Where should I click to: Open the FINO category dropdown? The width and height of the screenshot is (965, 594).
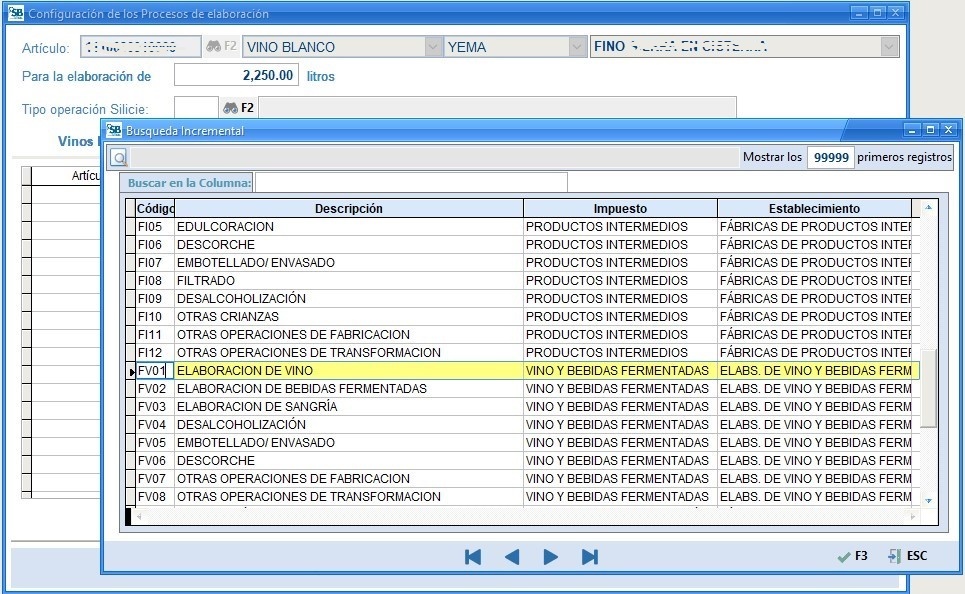tap(888, 47)
